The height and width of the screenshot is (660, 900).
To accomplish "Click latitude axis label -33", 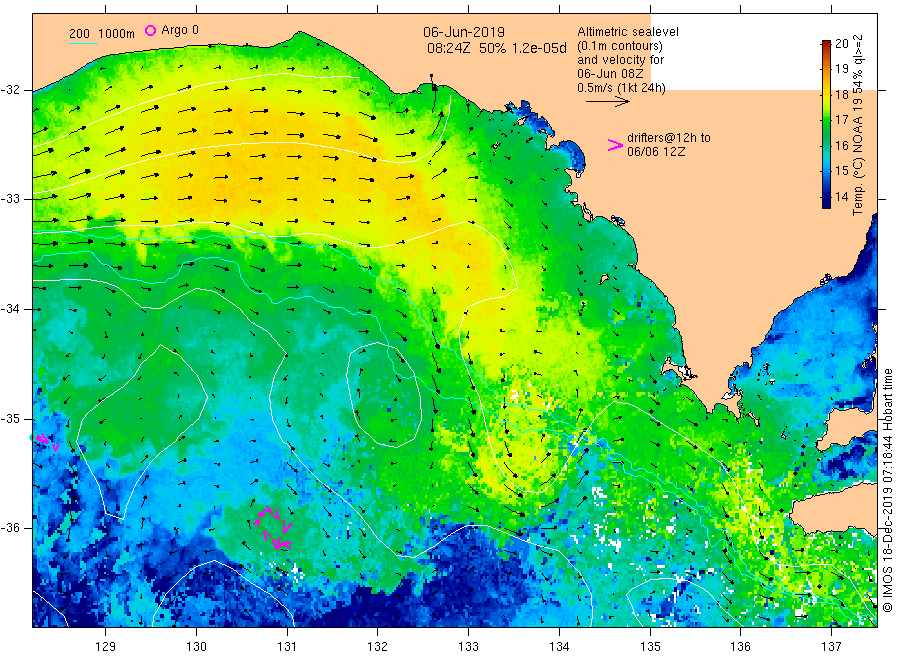I will tap(10, 199).
